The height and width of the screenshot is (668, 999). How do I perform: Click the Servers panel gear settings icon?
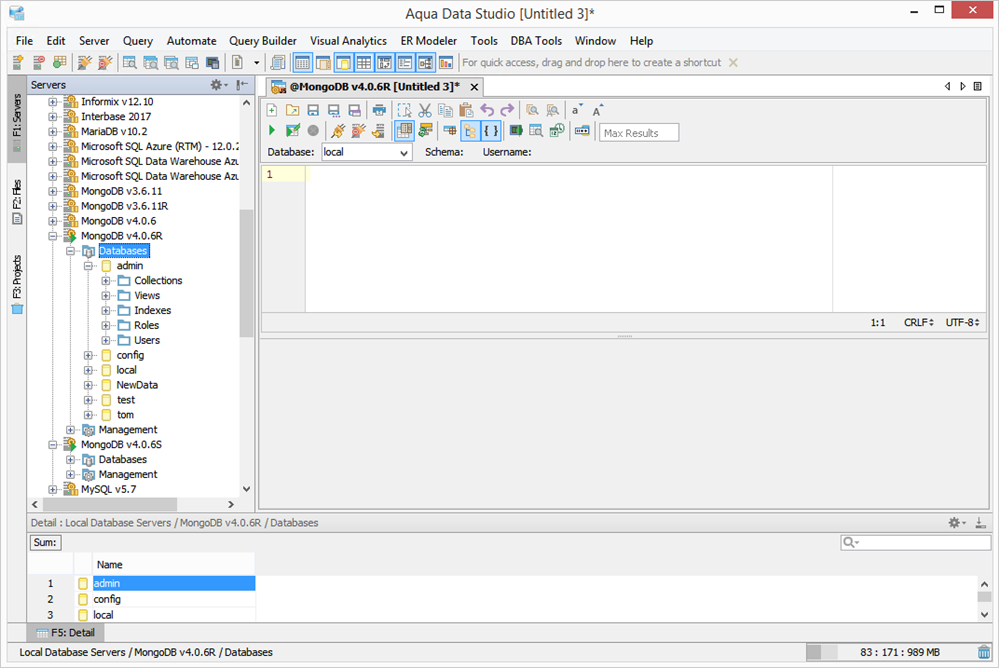coord(219,85)
